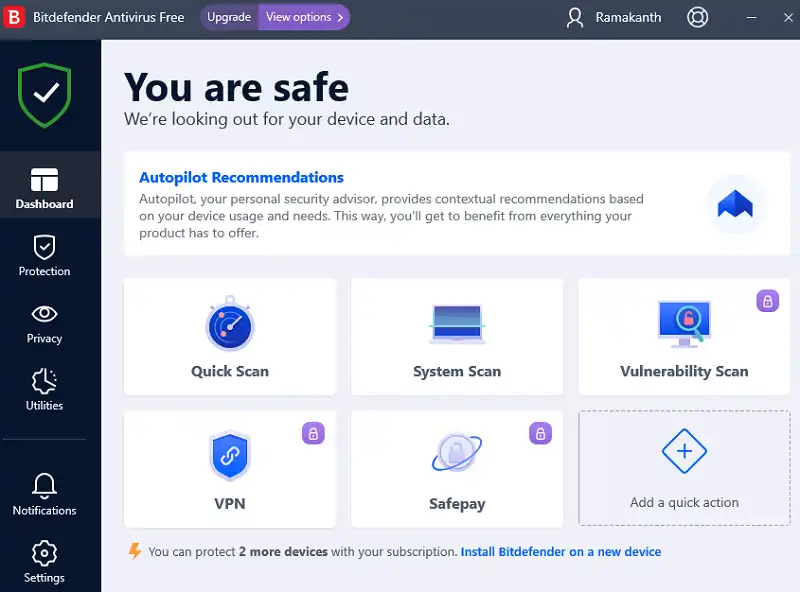Screen dimensions: 800x592
Task: Open the help lifebuoy support icon
Action: coord(698,17)
